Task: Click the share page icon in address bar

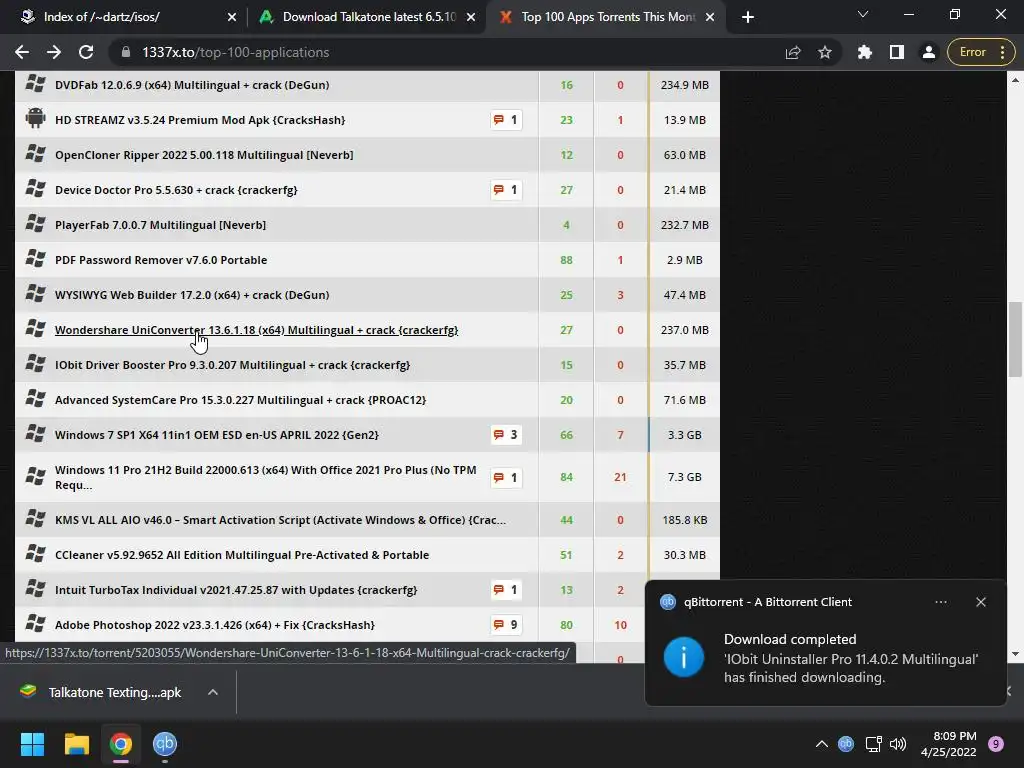Action: point(793,52)
